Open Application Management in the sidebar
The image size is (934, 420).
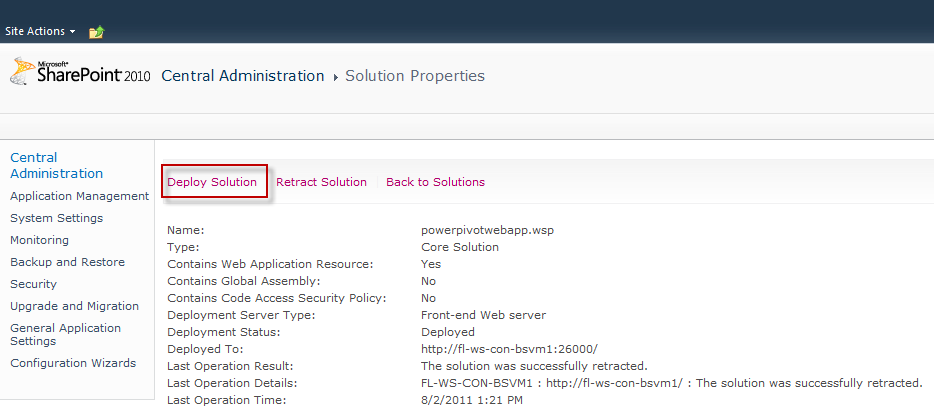pyautogui.click(x=79, y=196)
